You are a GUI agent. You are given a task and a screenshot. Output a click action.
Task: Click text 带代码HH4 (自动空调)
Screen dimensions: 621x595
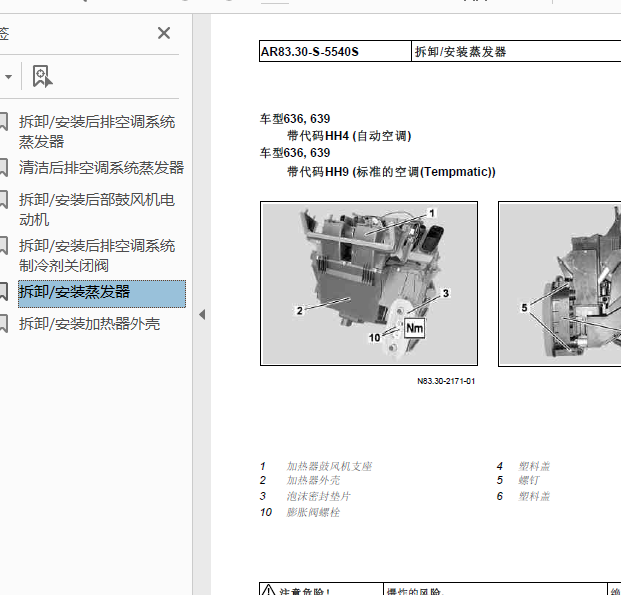tap(349, 136)
